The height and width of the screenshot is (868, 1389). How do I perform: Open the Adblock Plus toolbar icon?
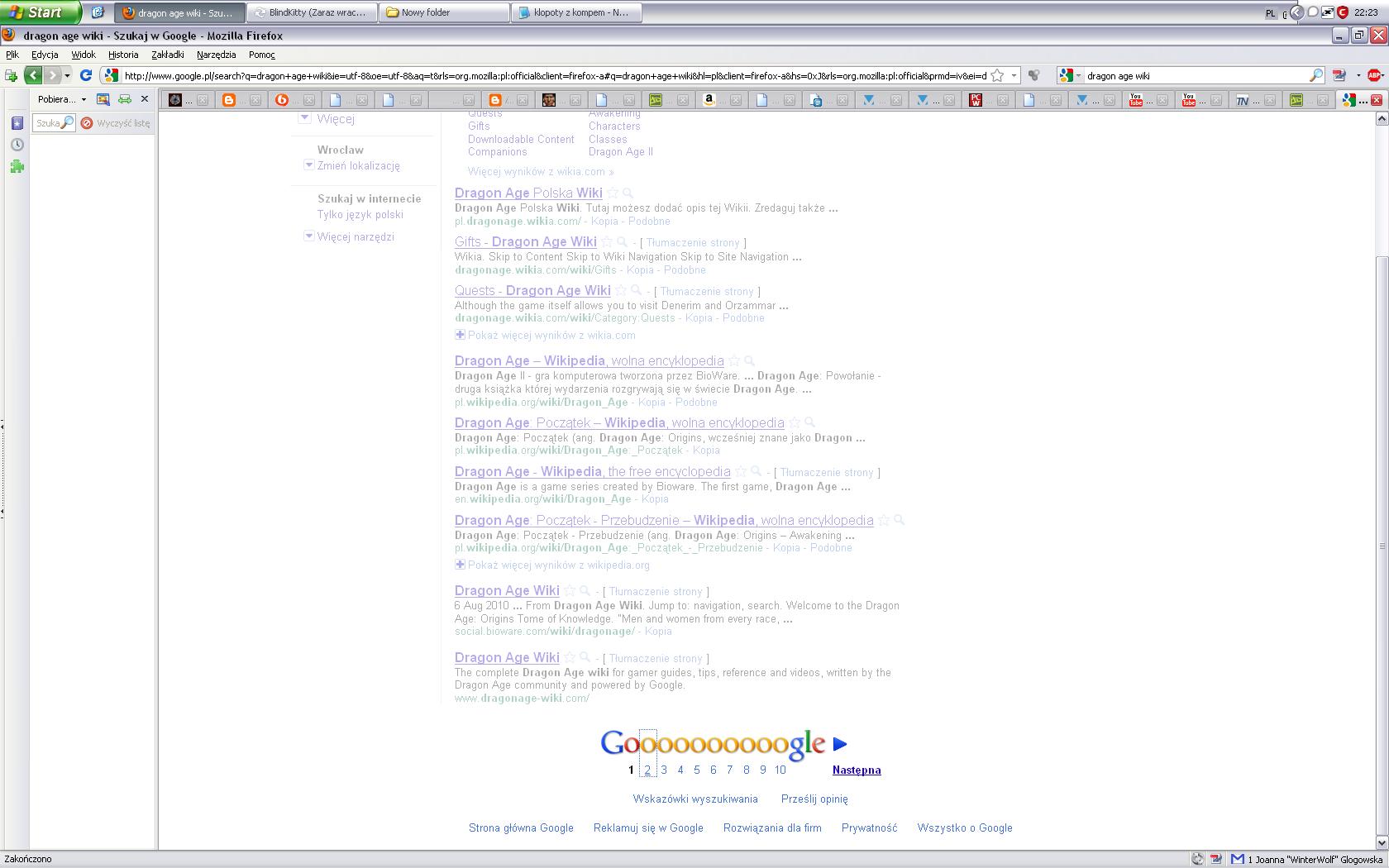coord(1374,75)
